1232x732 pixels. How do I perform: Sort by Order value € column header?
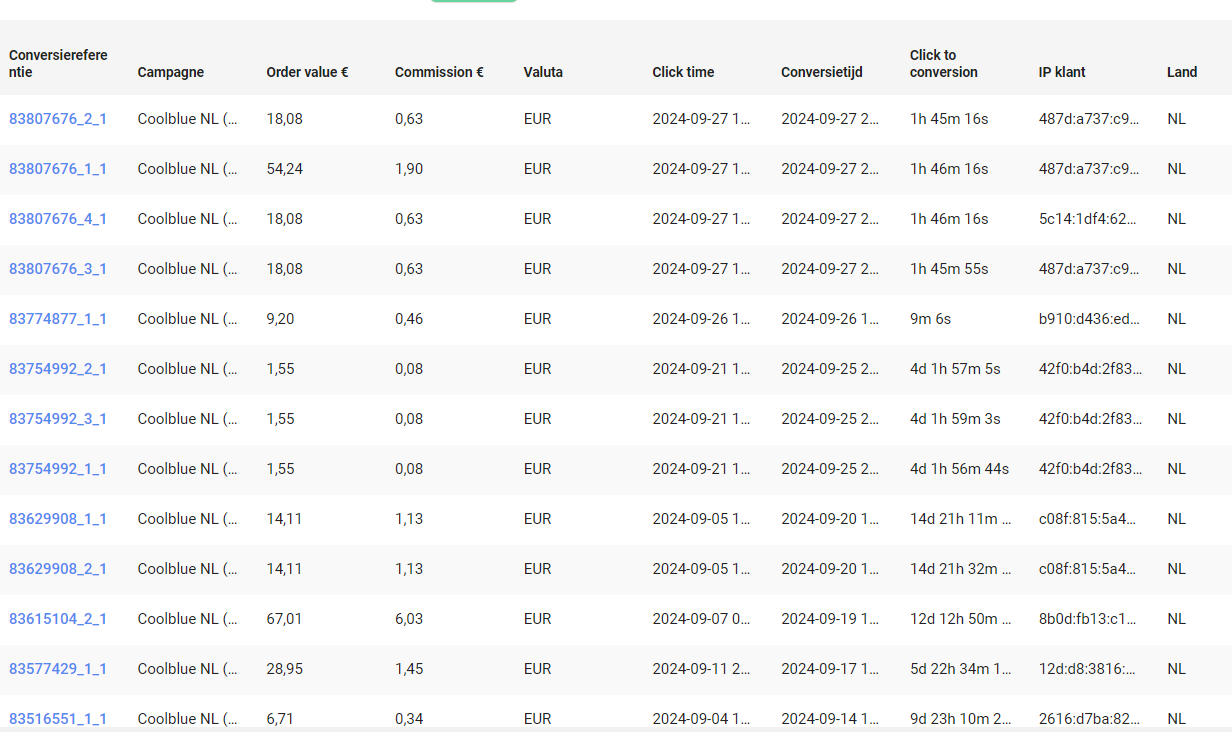[307, 72]
